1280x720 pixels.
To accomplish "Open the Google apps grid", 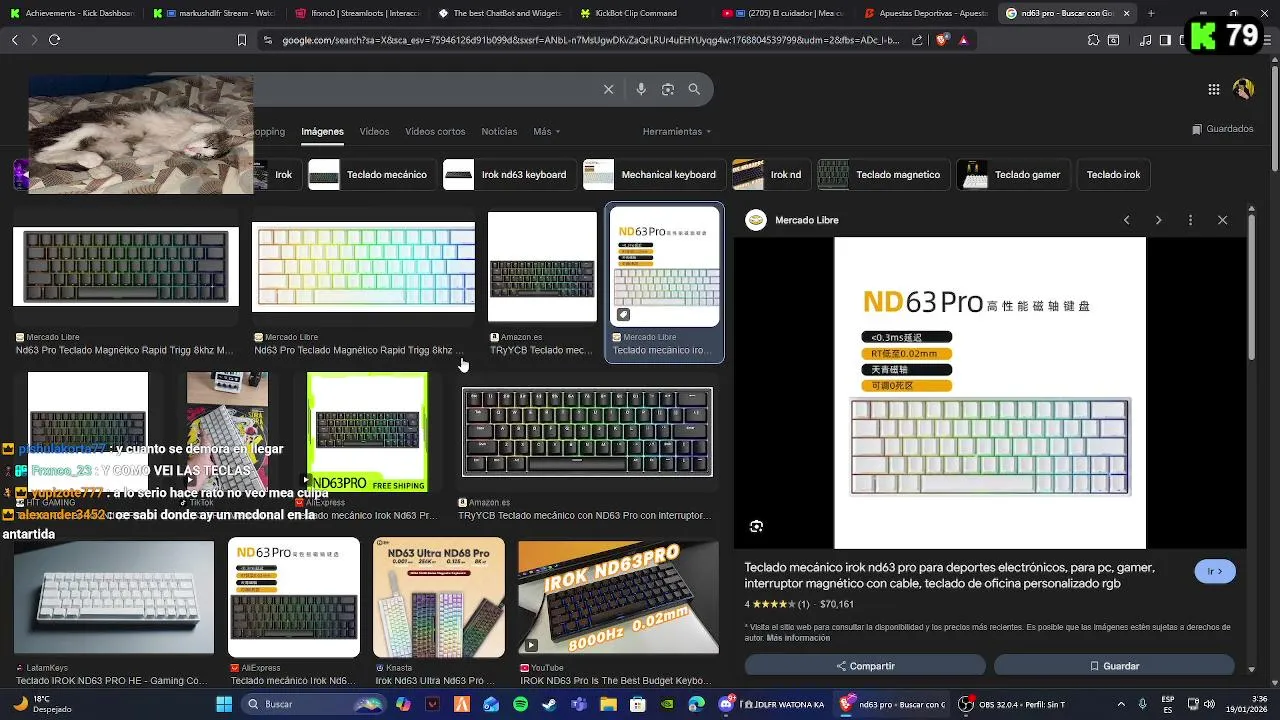I will (x=1213, y=89).
